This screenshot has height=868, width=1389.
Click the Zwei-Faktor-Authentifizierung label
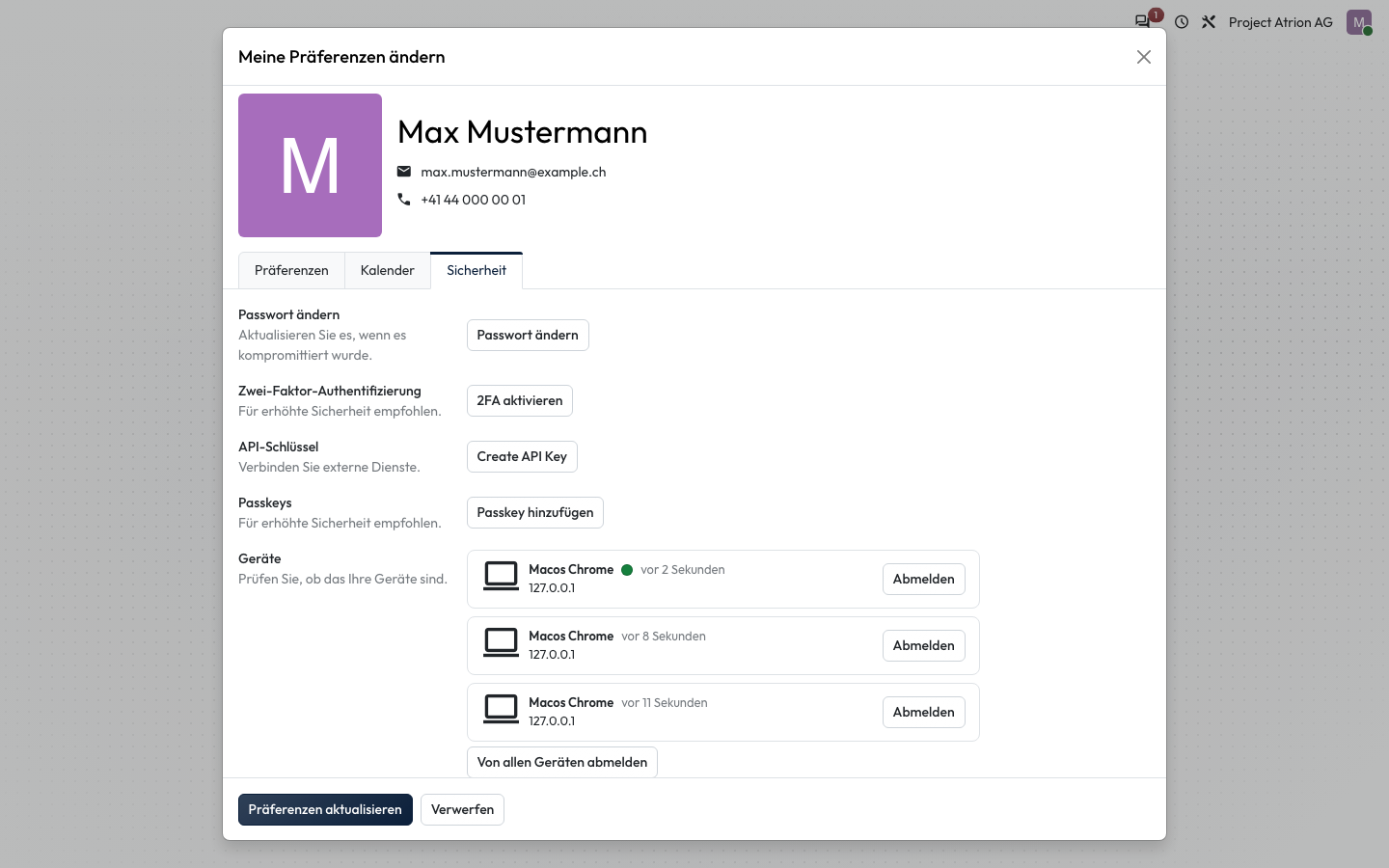330,391
